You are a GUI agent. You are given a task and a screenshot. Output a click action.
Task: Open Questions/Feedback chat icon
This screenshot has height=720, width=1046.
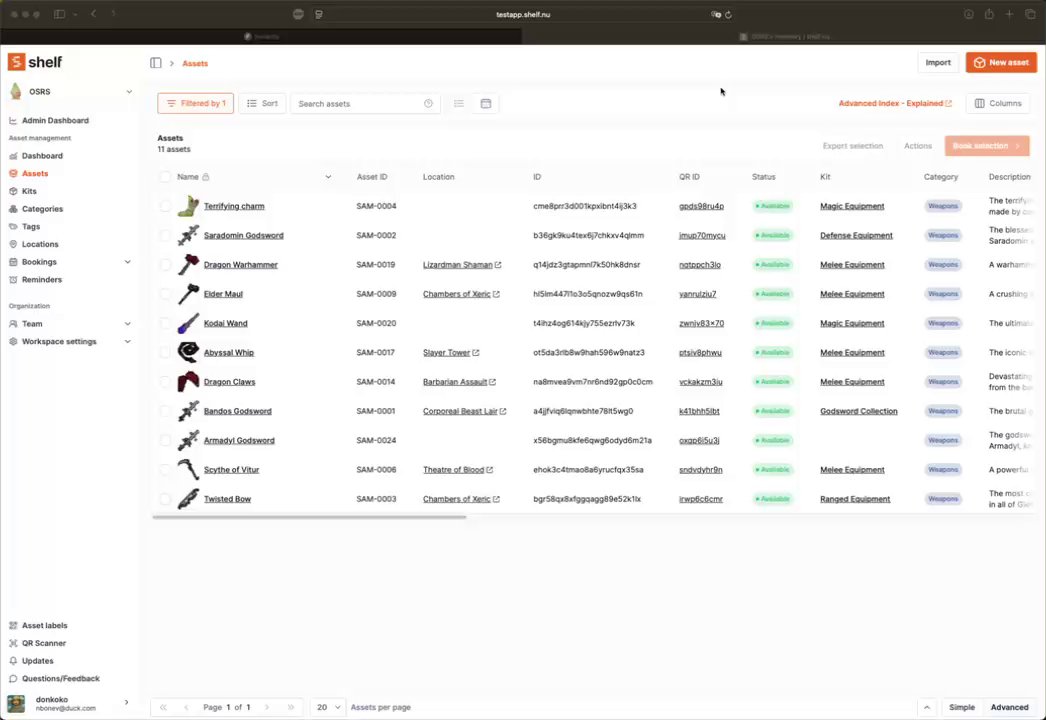tap(13, 679)
